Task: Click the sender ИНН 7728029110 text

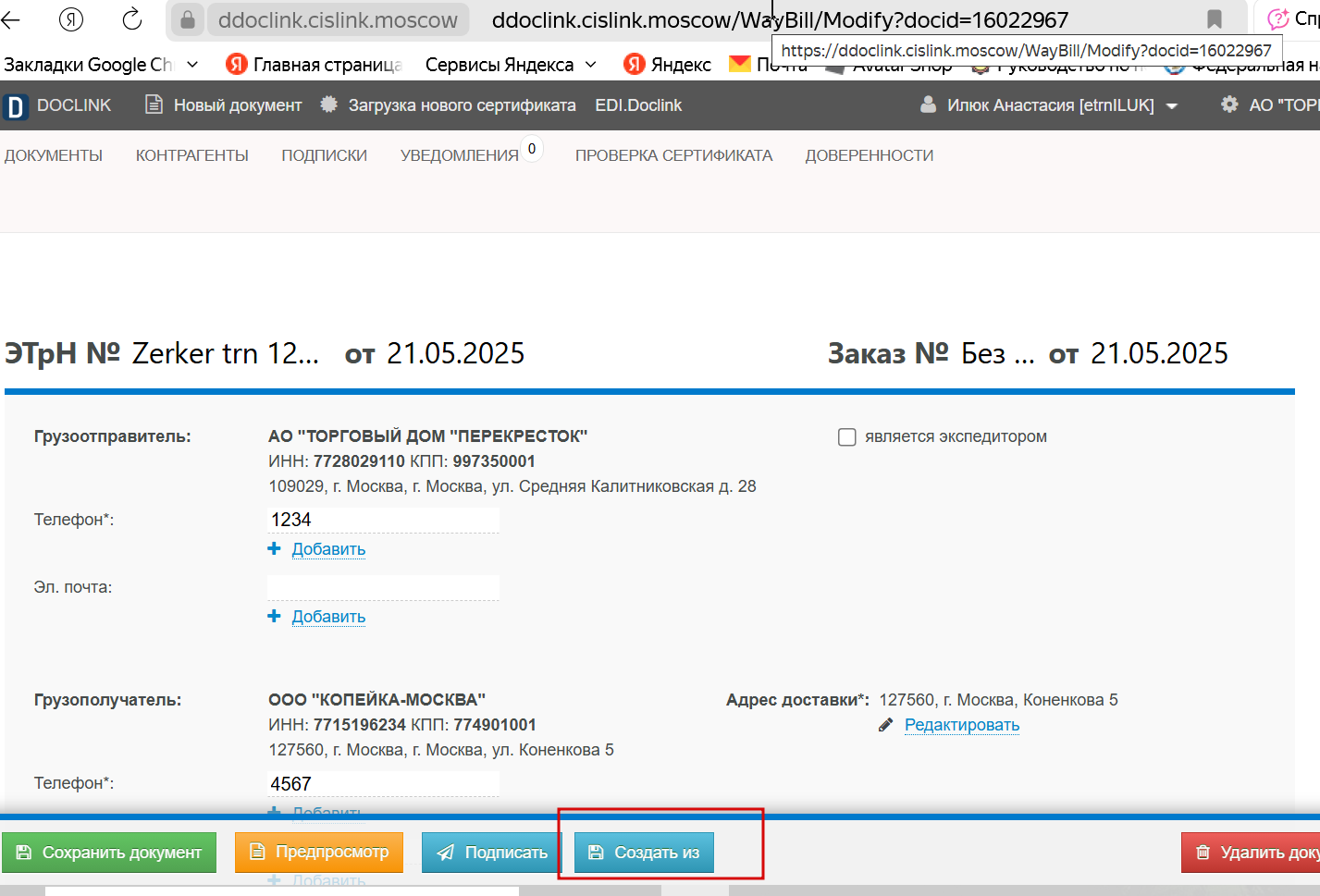Action: (x=359, y=461)
